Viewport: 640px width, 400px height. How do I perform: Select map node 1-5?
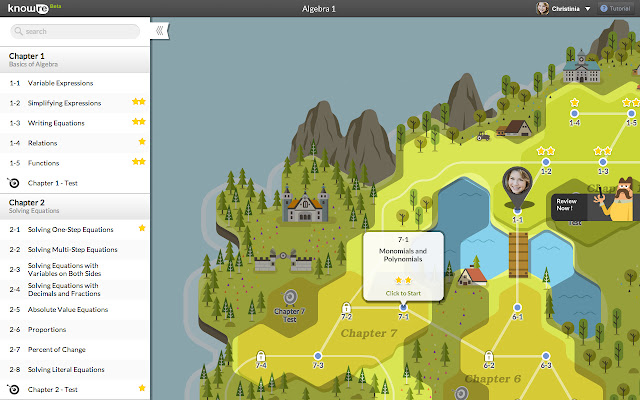pos(631,113)
